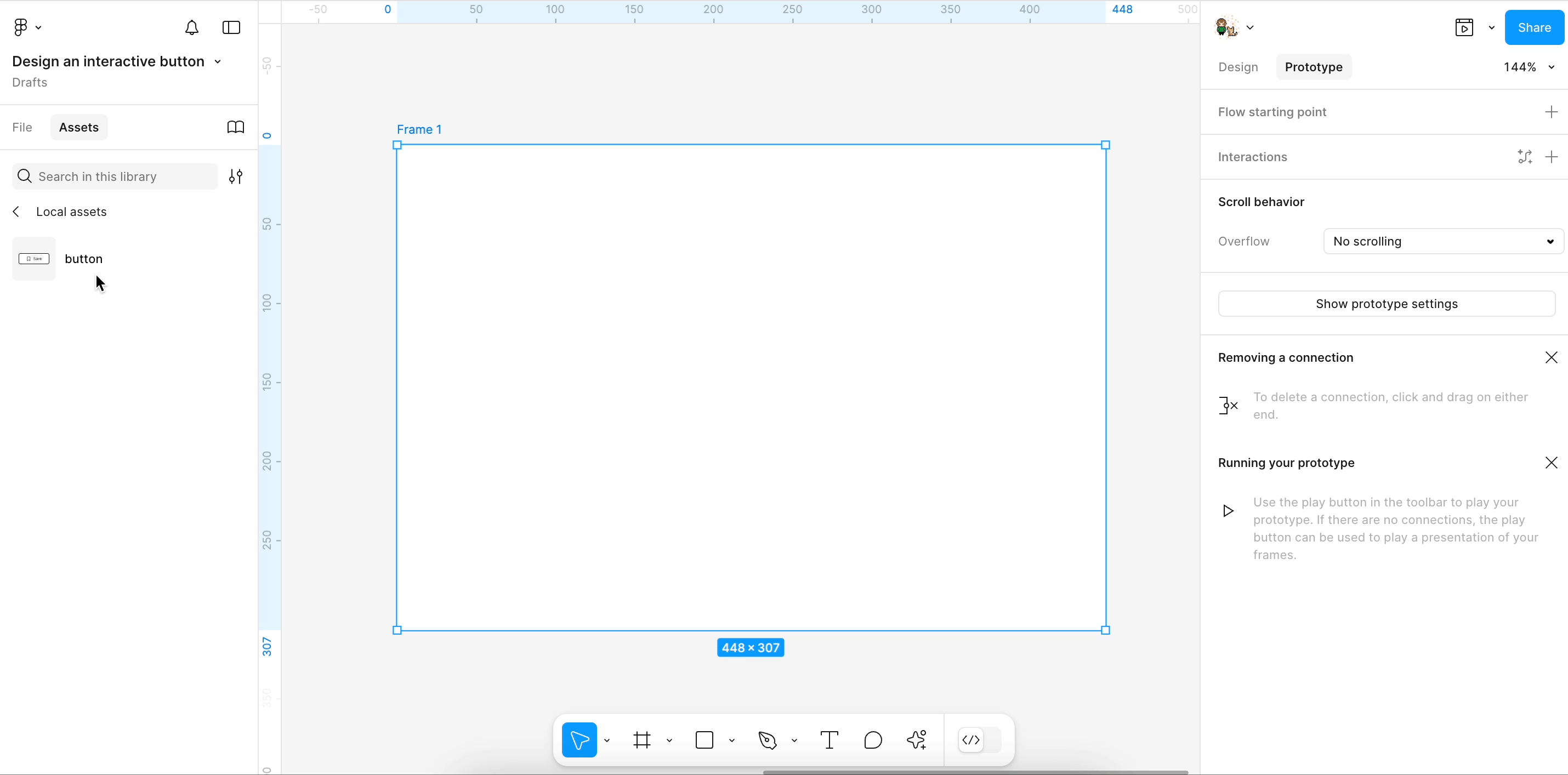The image size is (1568, 775).
Task: Open the libraries book icon
Action: 236,127
